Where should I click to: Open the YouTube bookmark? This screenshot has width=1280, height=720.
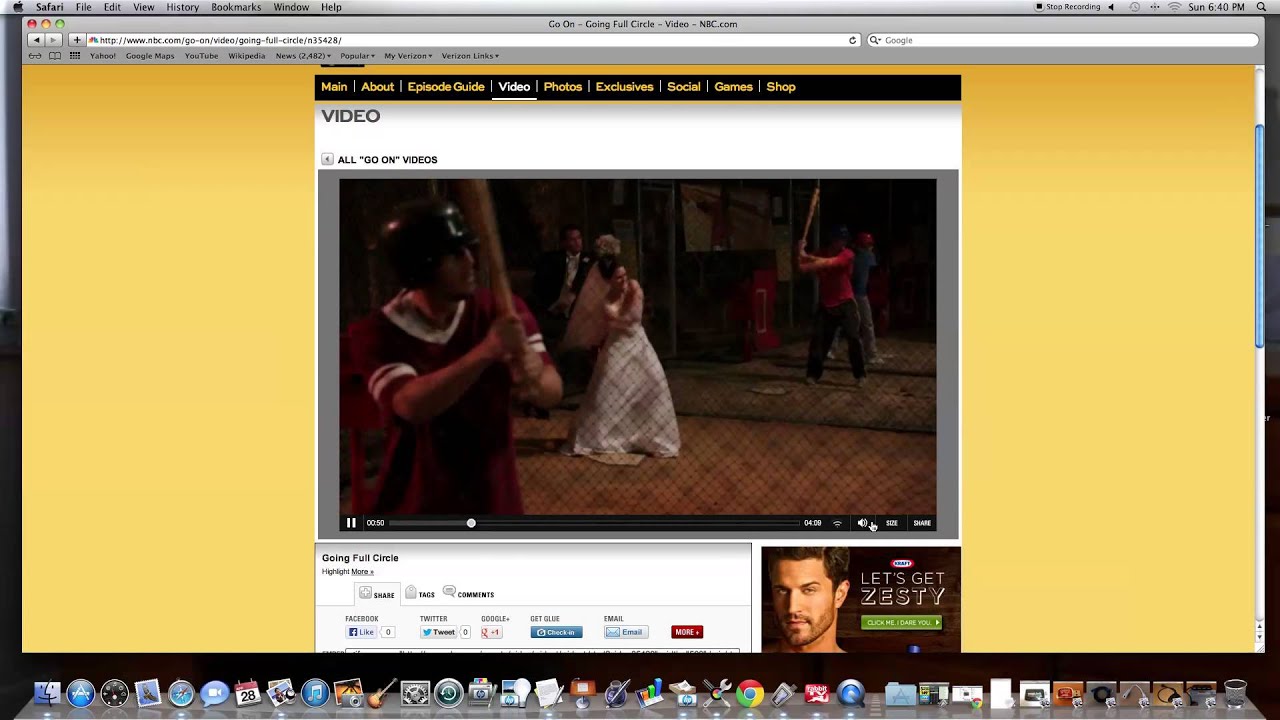click(x=201, y=56)
